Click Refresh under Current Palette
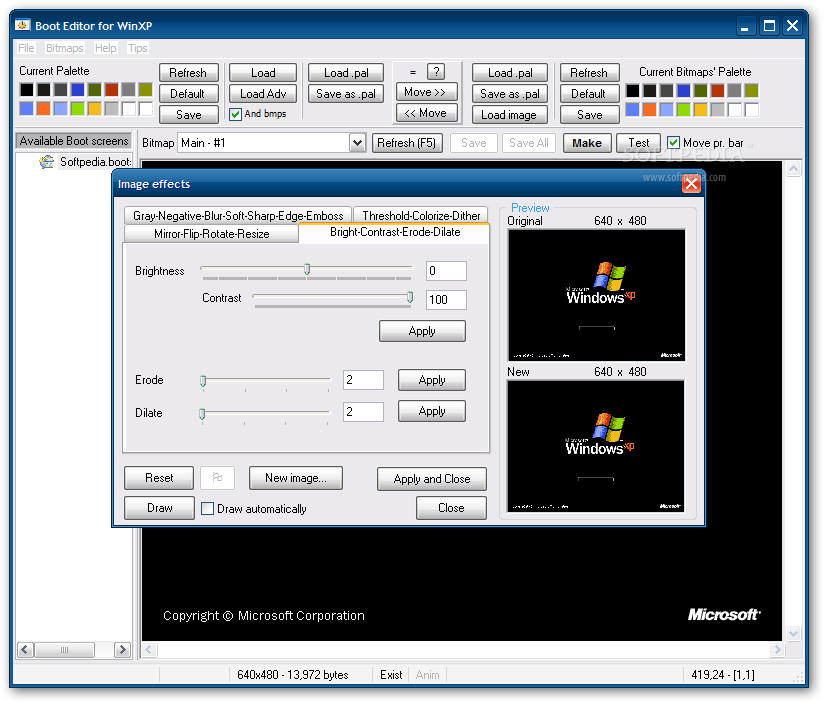 pyautogui.click(x=188, y=73)
